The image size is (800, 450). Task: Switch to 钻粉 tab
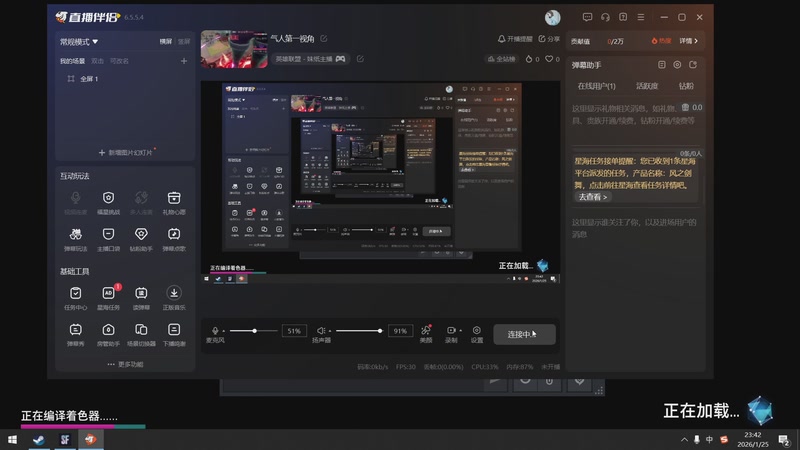coord(686,86)
